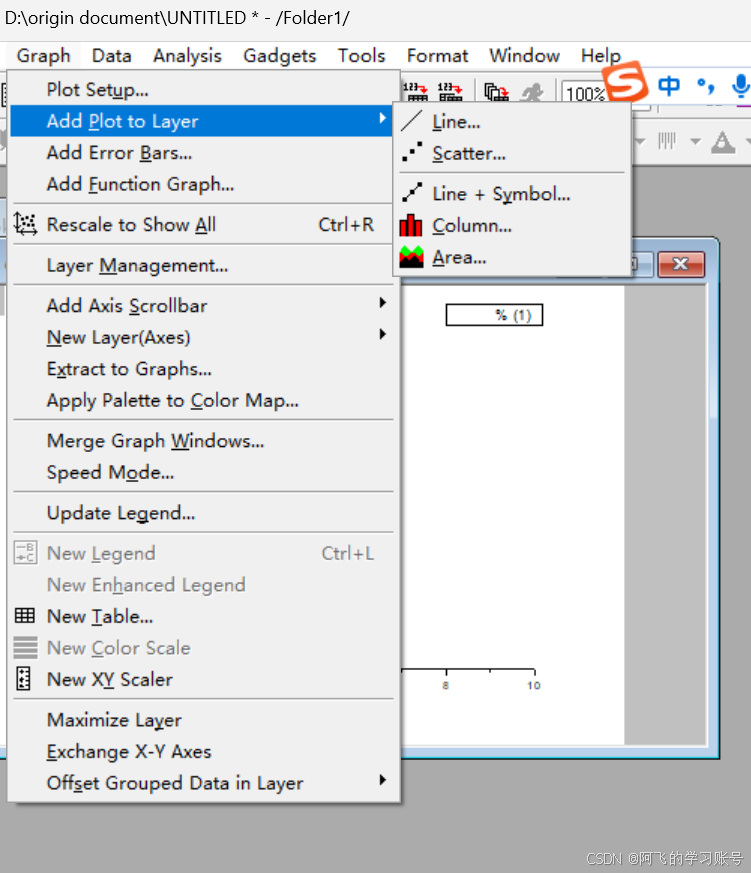Click the second import data toolbar icon
751x873 pixels.
(450, 92)
